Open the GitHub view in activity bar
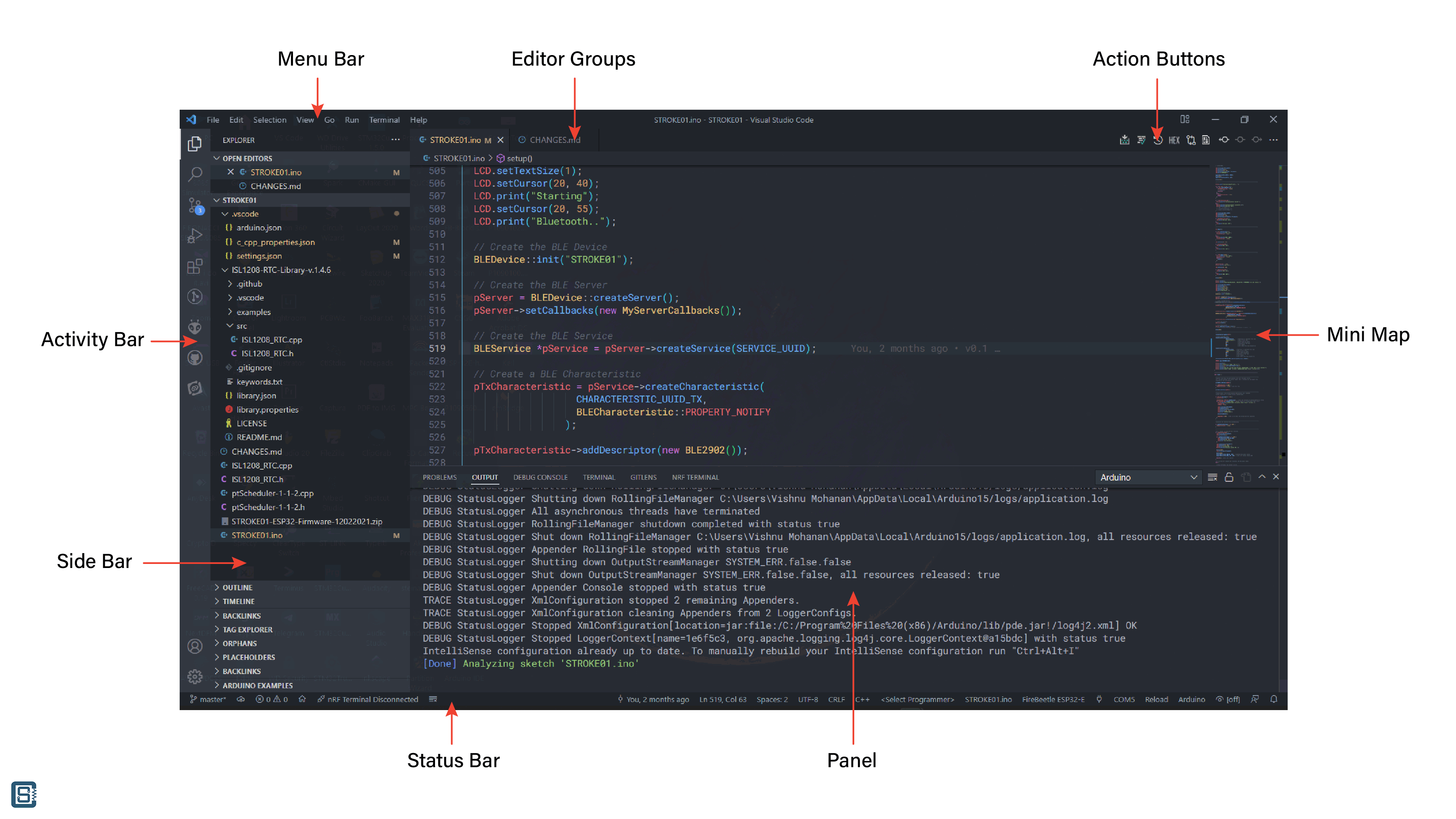 195,357
